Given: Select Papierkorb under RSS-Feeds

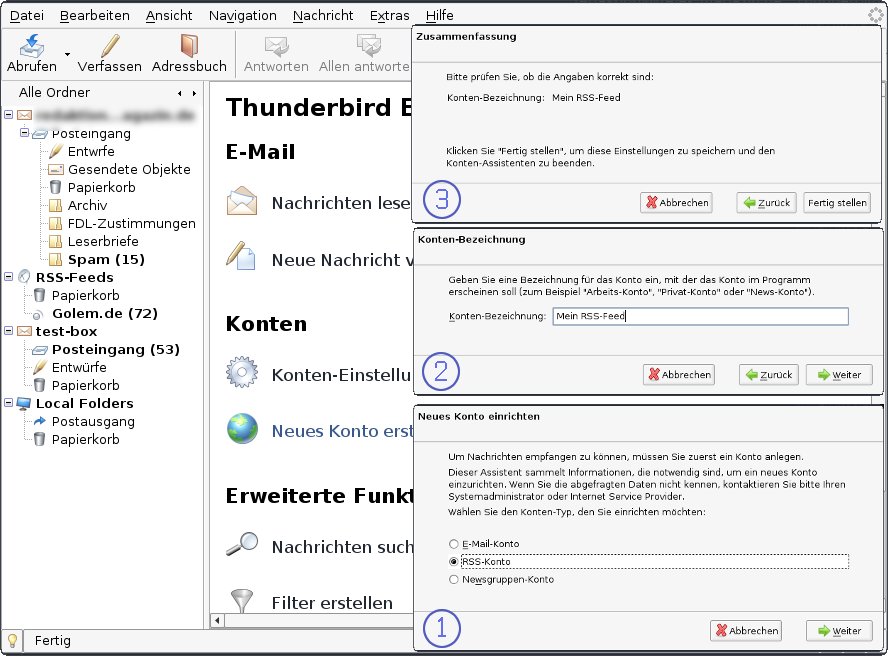Looking at the screenshot, I should point(86,295).
